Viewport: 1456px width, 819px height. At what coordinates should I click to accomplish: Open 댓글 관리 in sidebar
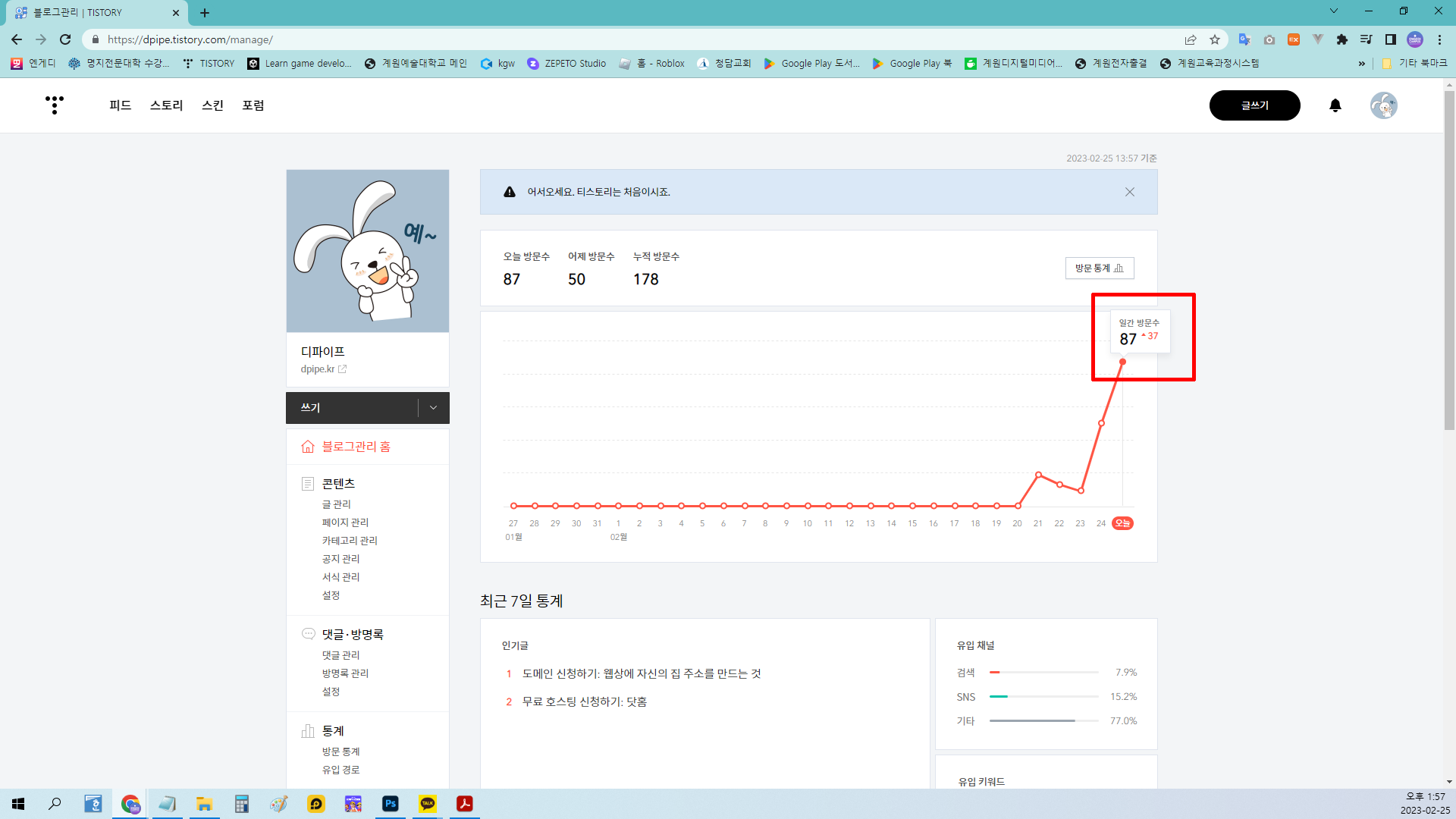[x=340, y=655]
